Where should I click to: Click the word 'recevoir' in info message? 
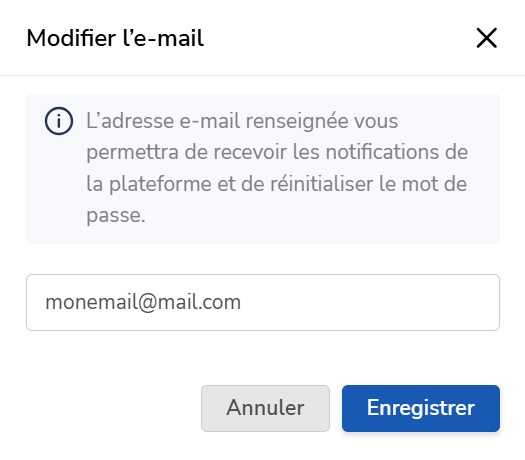point(250,152)
